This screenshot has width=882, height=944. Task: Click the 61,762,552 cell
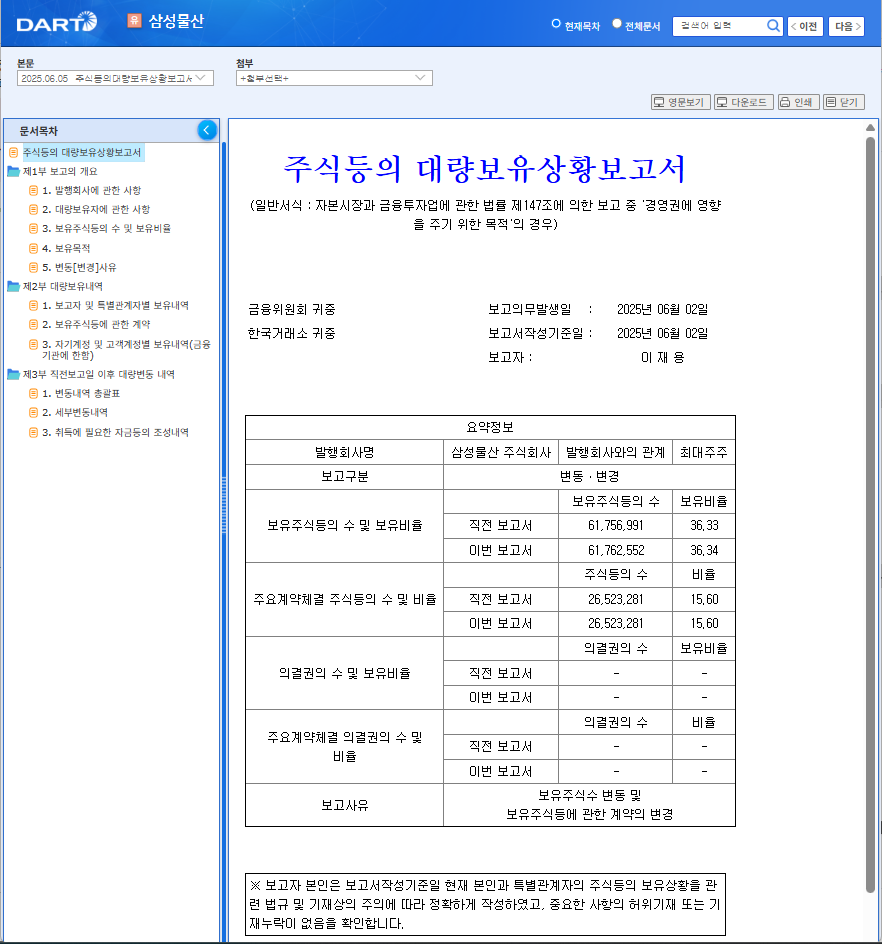point(616,550)
